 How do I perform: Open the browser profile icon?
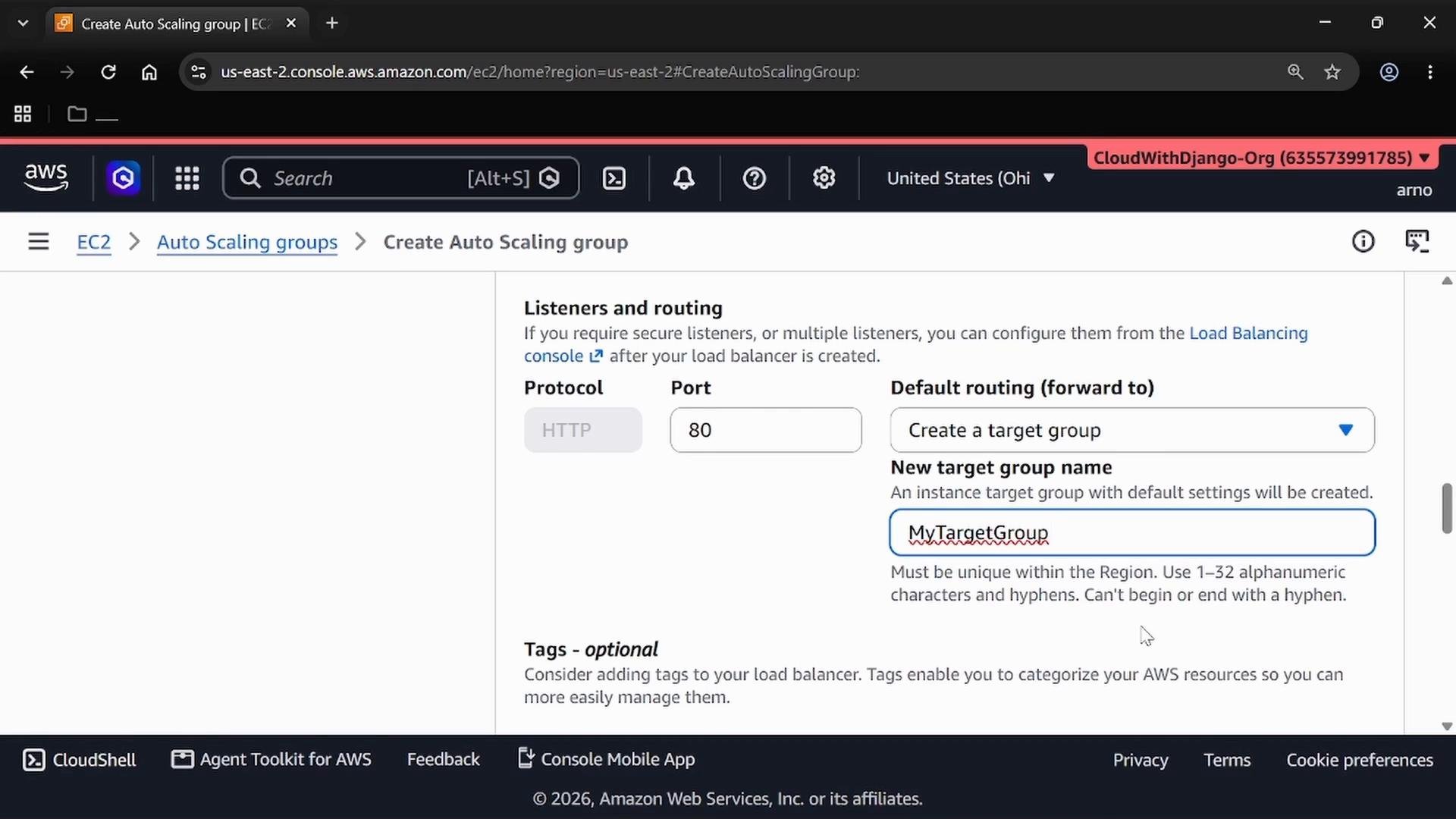coord(1389,72)
